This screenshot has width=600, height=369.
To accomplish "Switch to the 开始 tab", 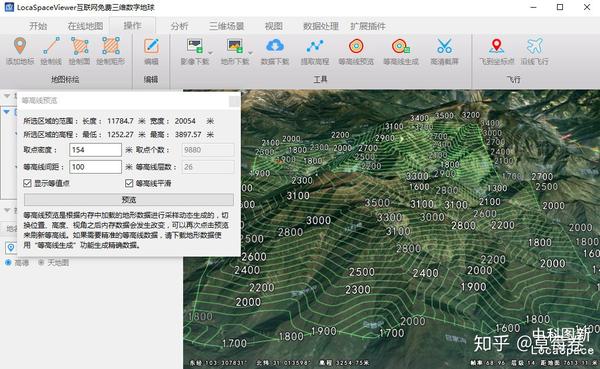I will click(38, 26).
